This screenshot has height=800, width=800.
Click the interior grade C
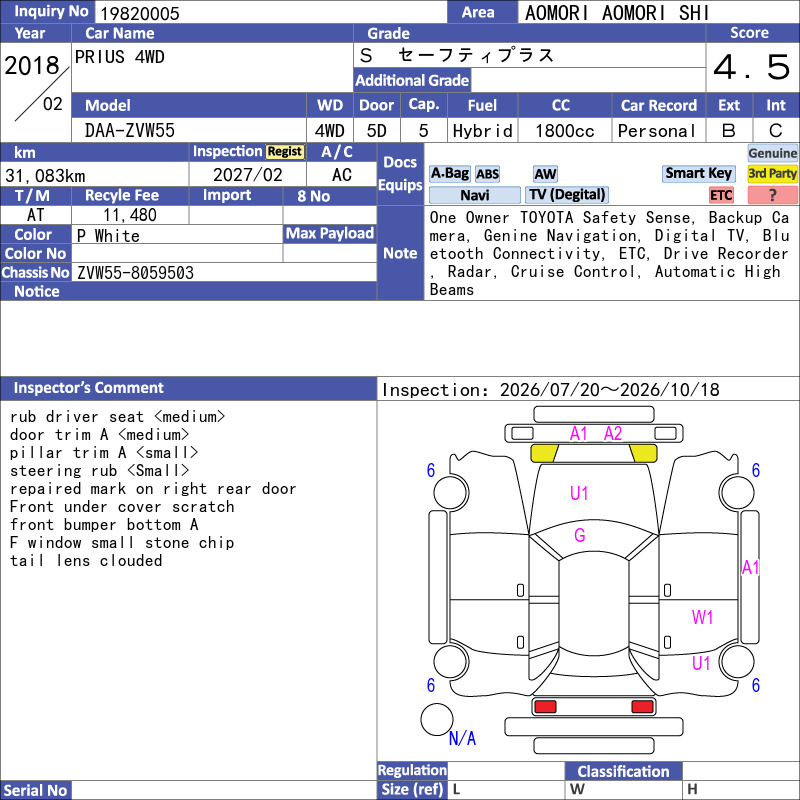776,131
